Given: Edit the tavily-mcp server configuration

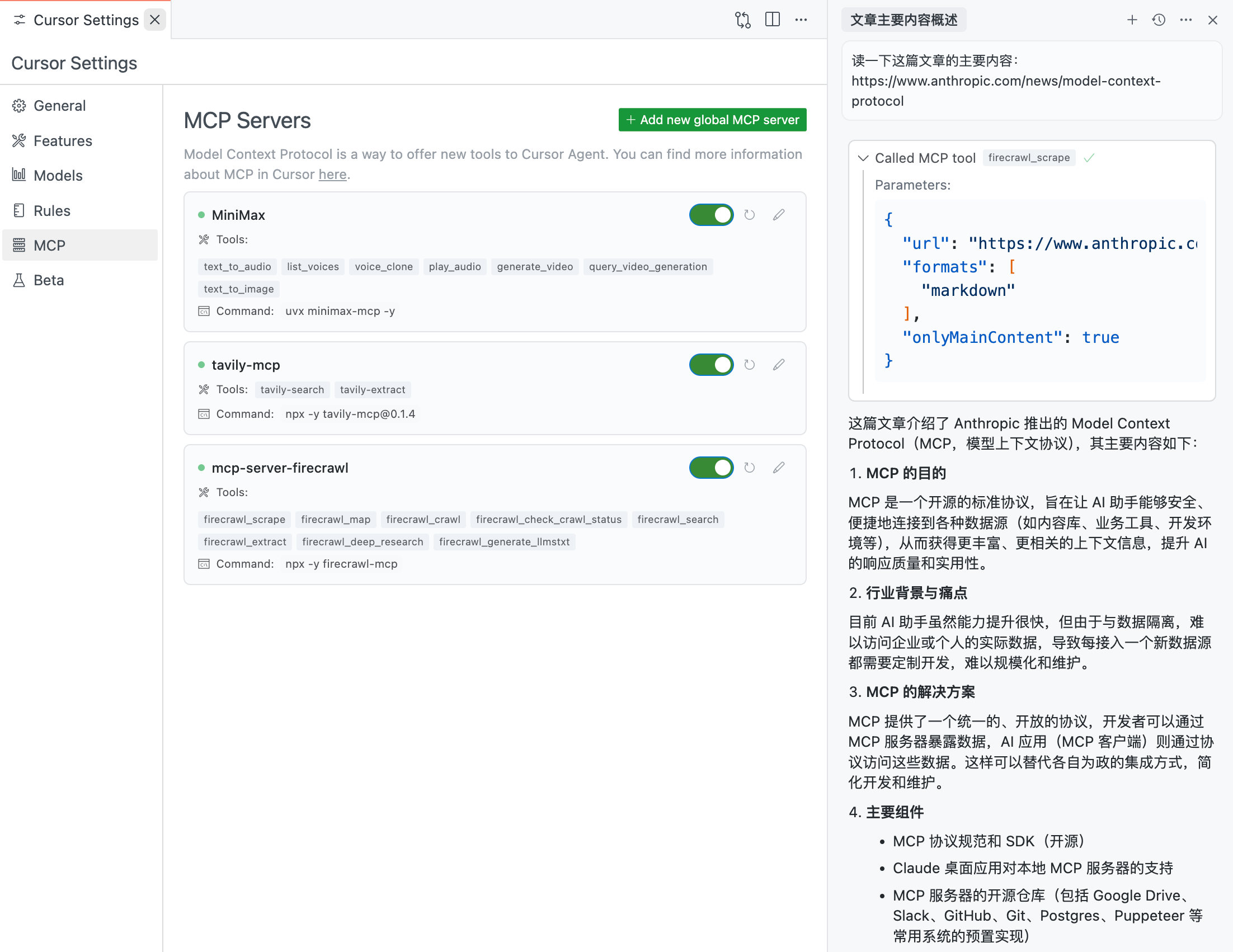Looking at the screenshot, I should [779, 365].
